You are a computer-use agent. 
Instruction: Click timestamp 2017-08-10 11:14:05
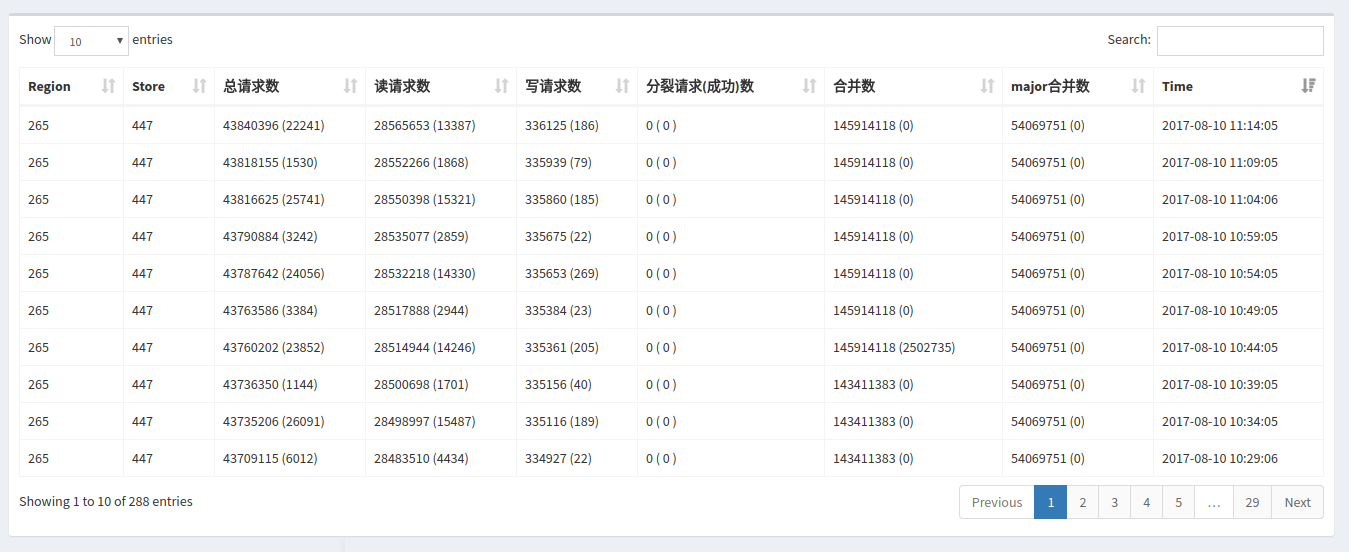coord(1220,125)
